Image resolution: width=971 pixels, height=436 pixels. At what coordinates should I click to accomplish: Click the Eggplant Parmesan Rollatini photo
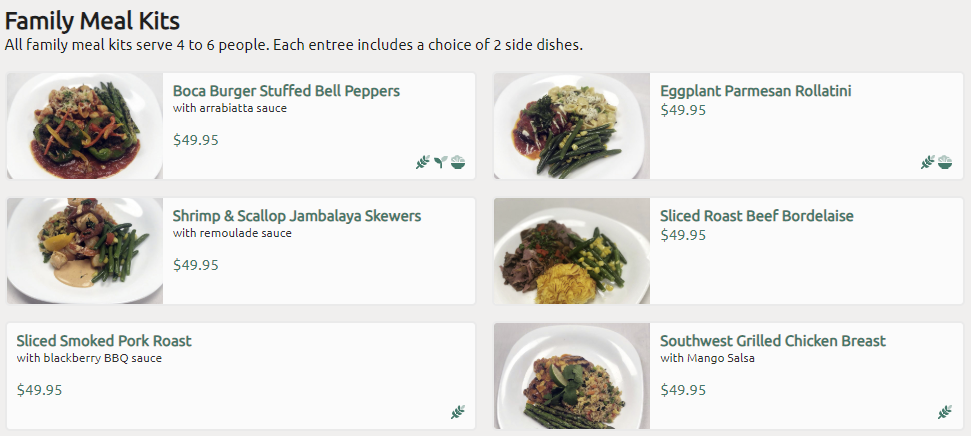(572, 126)
